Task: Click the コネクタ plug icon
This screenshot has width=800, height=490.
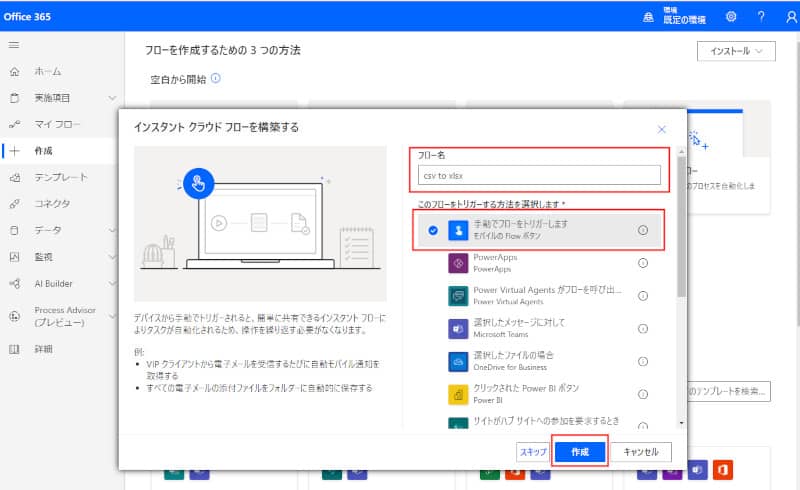Action: pyautogui.click(x=15, y=204)
